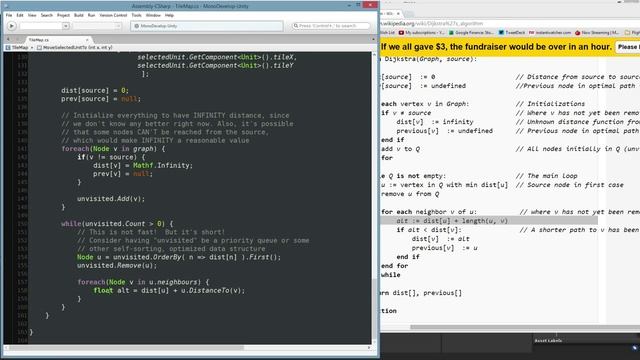Click 'dist[v] := infinity' in Wikipedia pseudocode

(435, 122)
